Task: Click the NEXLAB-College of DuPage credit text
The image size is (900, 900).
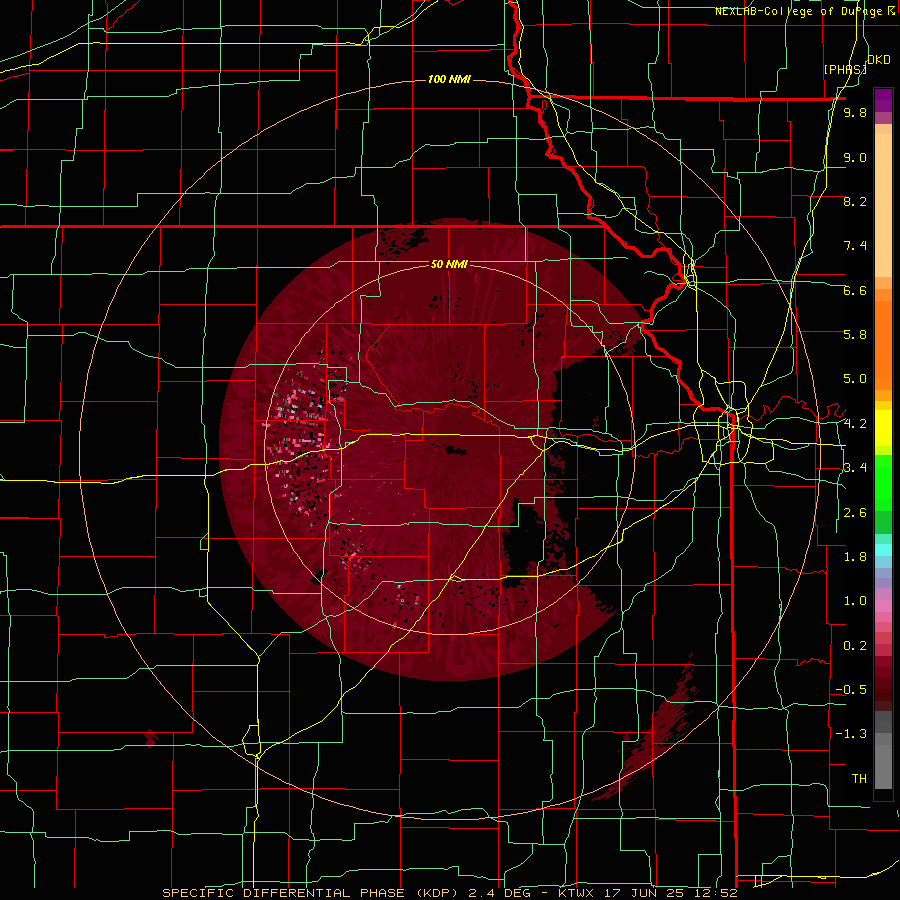Action: (804, 11)
